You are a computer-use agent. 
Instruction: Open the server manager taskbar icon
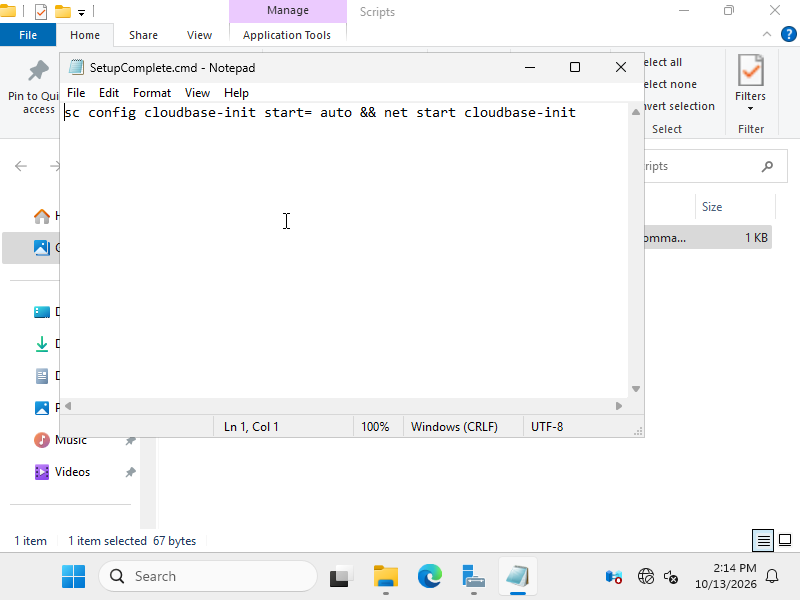473,577
